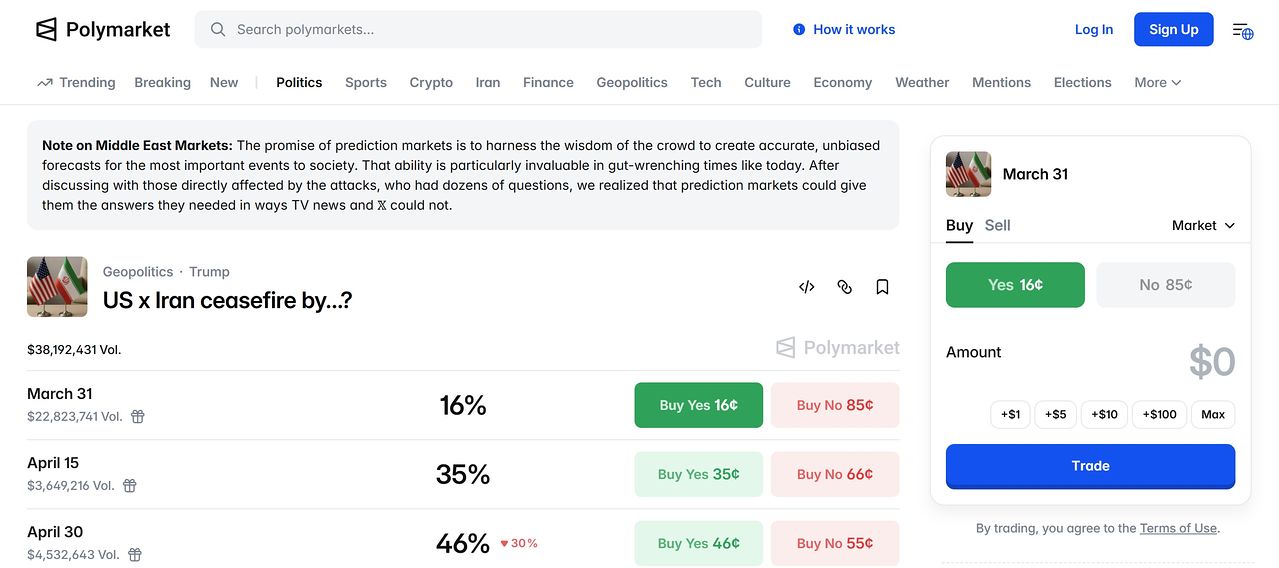Click the blue Trade button
Image resolution: width=1279 pixels, height=568 pixels.
[1090, 466]
